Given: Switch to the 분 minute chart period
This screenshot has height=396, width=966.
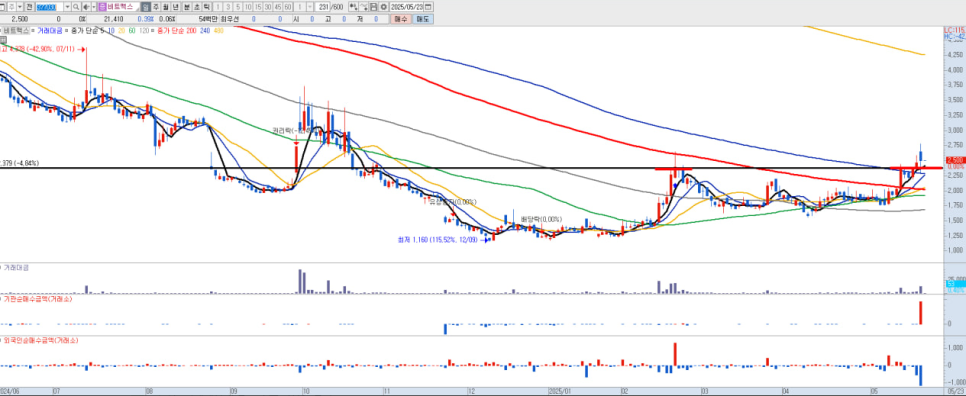Looking at the screenshot, I should tap(186, 7).
